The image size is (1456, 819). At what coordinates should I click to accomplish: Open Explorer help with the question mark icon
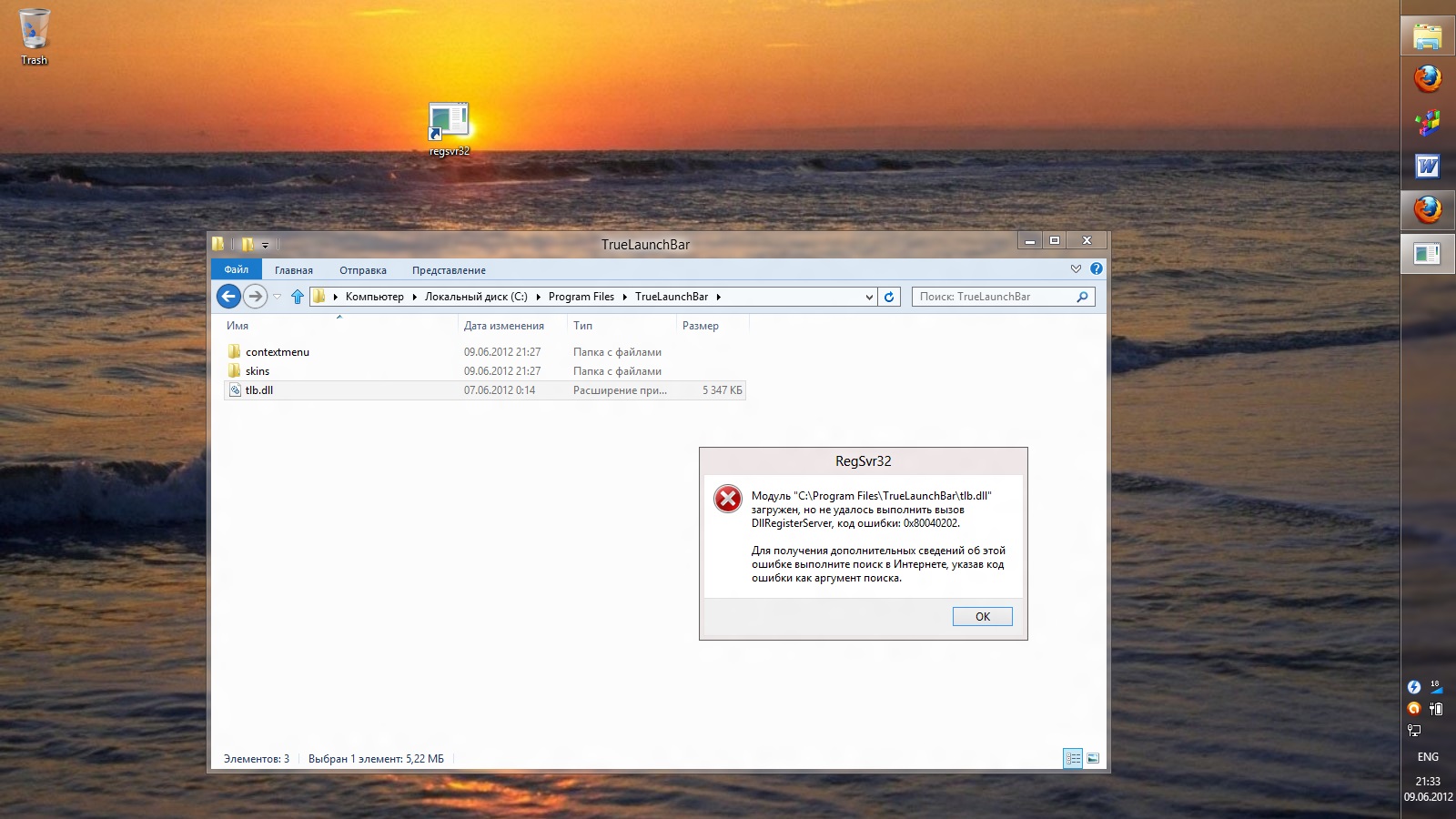click(x=1097, y=268)
